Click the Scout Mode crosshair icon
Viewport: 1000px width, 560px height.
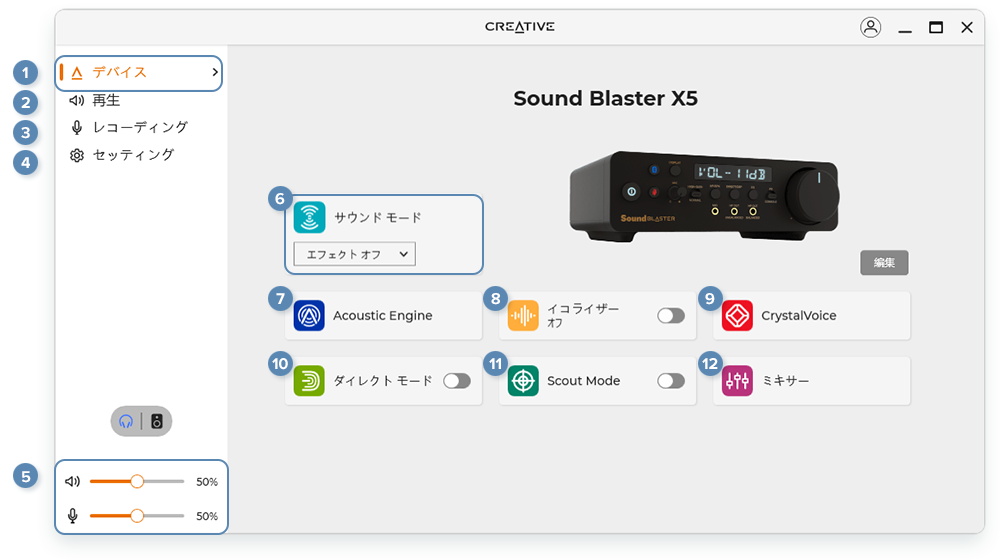coord(523,381)
